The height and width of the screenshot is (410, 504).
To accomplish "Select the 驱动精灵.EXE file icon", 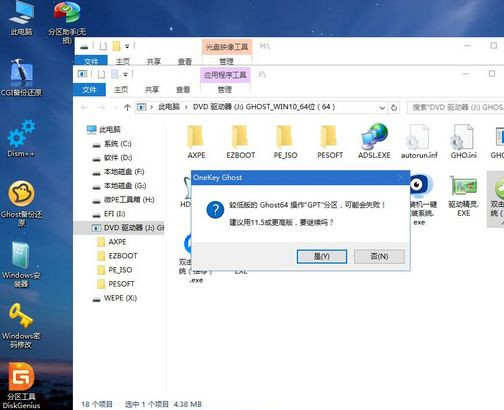I will click(x=463, y=197).
